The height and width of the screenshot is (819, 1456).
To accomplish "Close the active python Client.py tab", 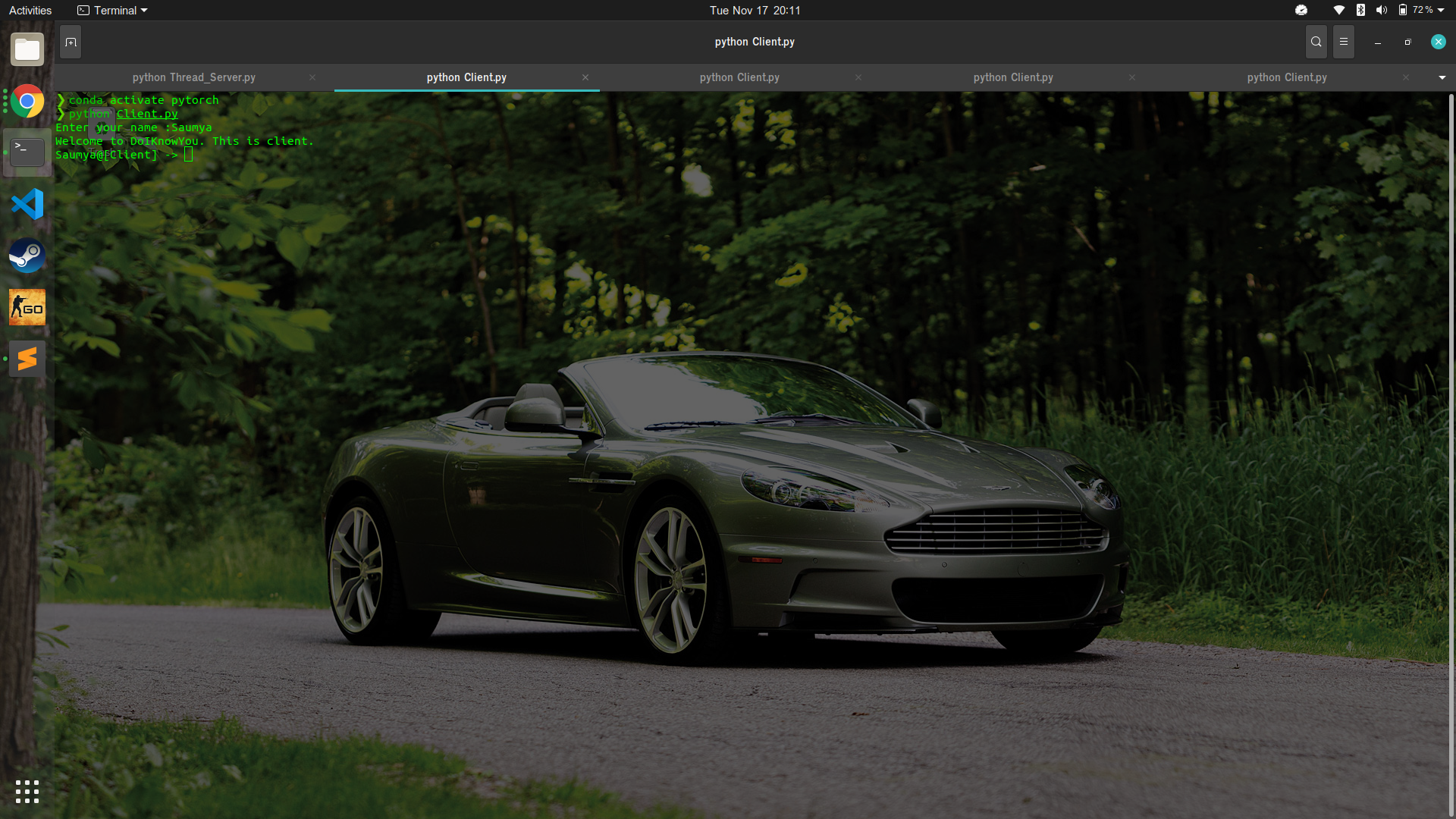I will click(585, 77).
